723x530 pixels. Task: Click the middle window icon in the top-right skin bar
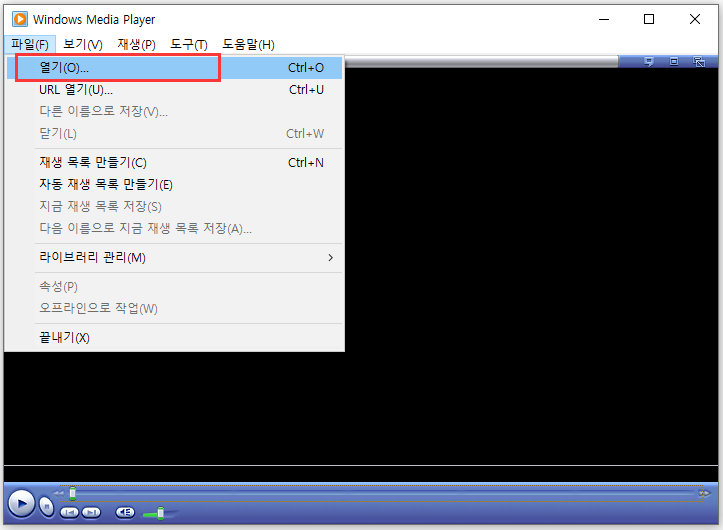coord(674,61)
